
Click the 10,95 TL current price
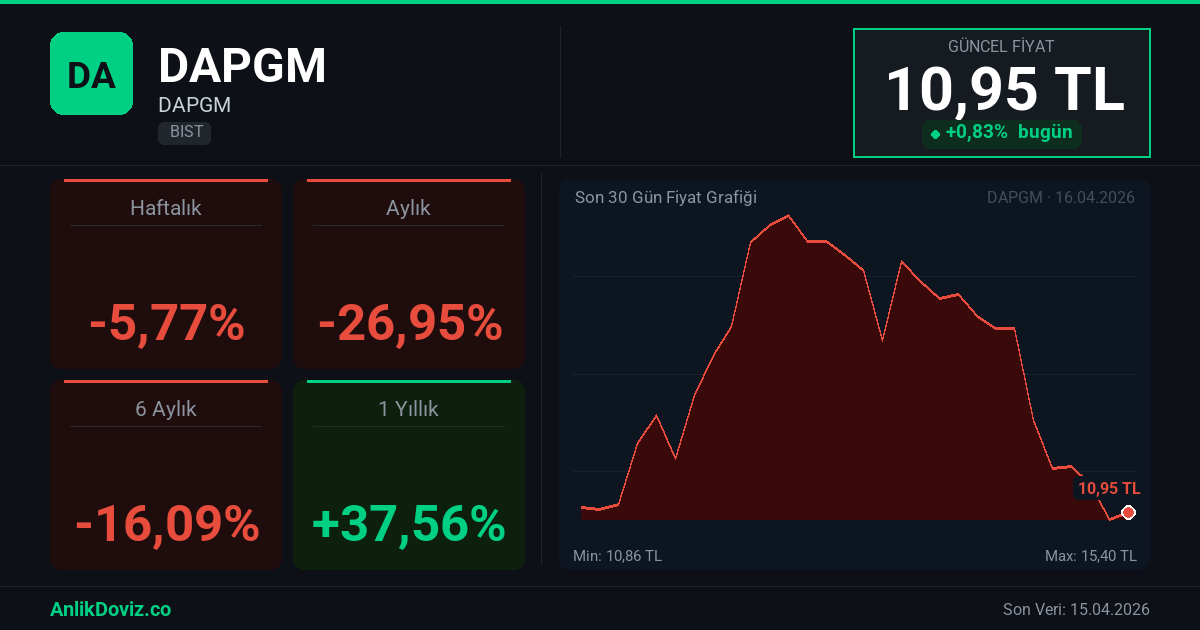(x=1004, y=89)
